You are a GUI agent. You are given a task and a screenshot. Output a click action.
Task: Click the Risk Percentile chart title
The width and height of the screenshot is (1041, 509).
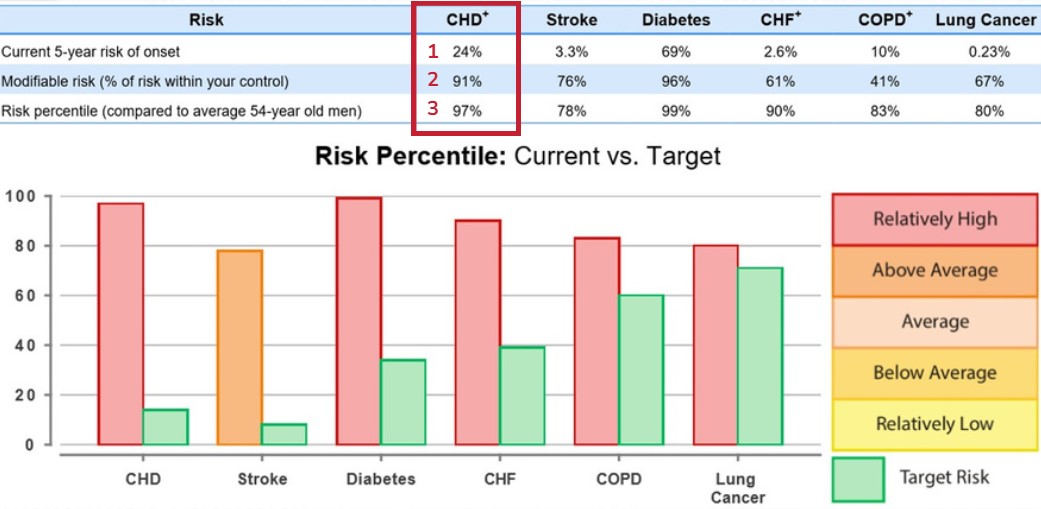[518, 157]
